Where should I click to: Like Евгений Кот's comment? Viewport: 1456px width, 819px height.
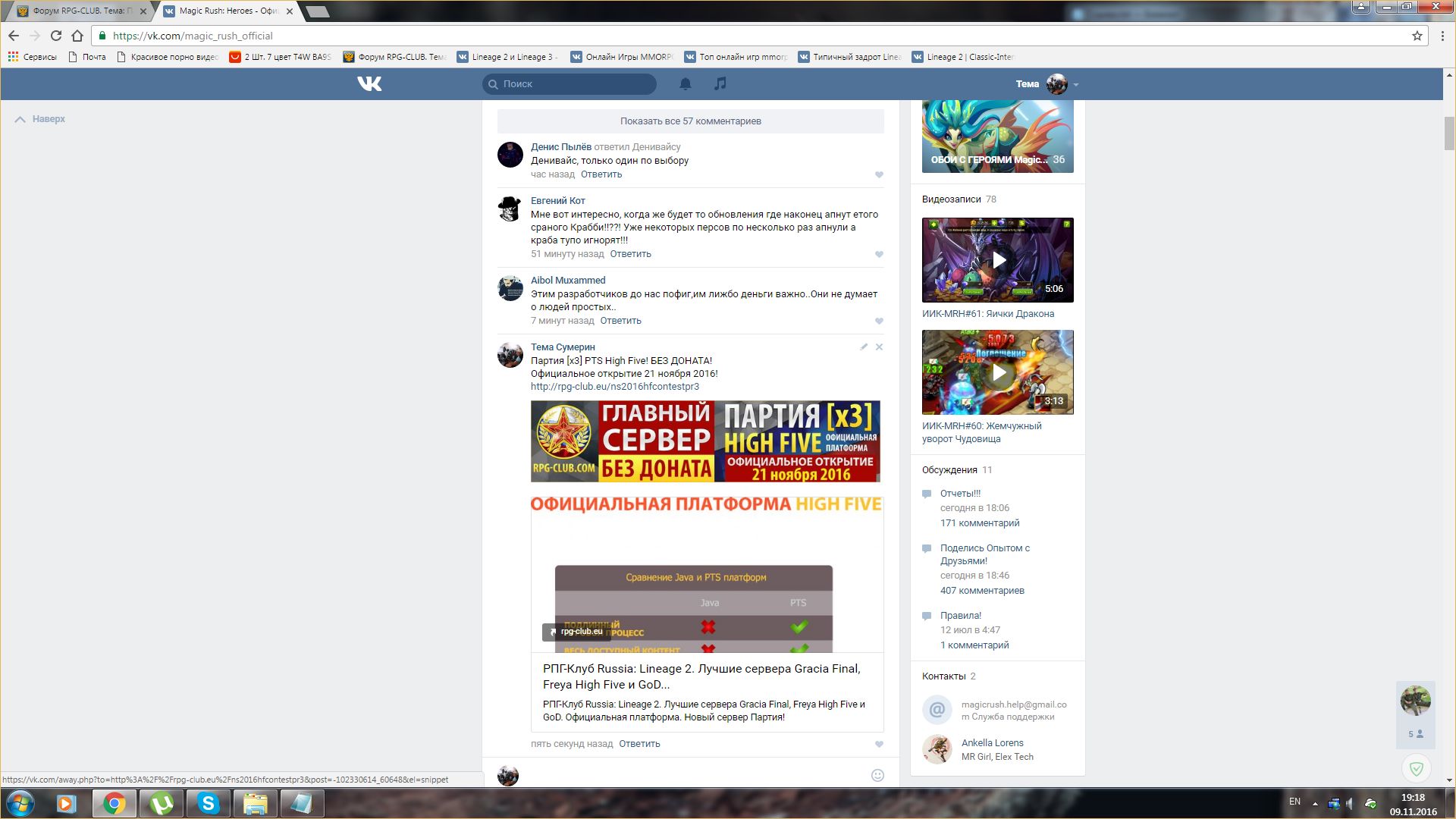880,255
